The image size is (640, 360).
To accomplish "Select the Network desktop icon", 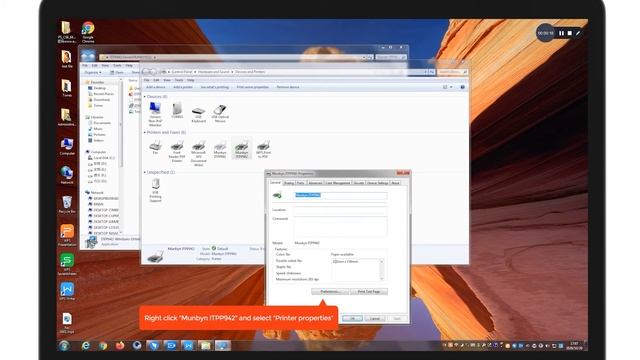I will tap(67, 176).
